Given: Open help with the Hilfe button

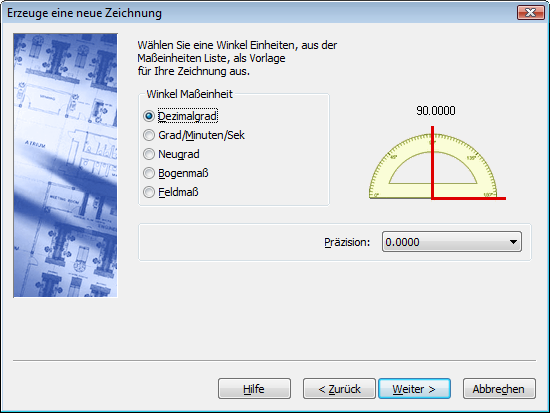Looking at the screenshot, I should [254, 388].
